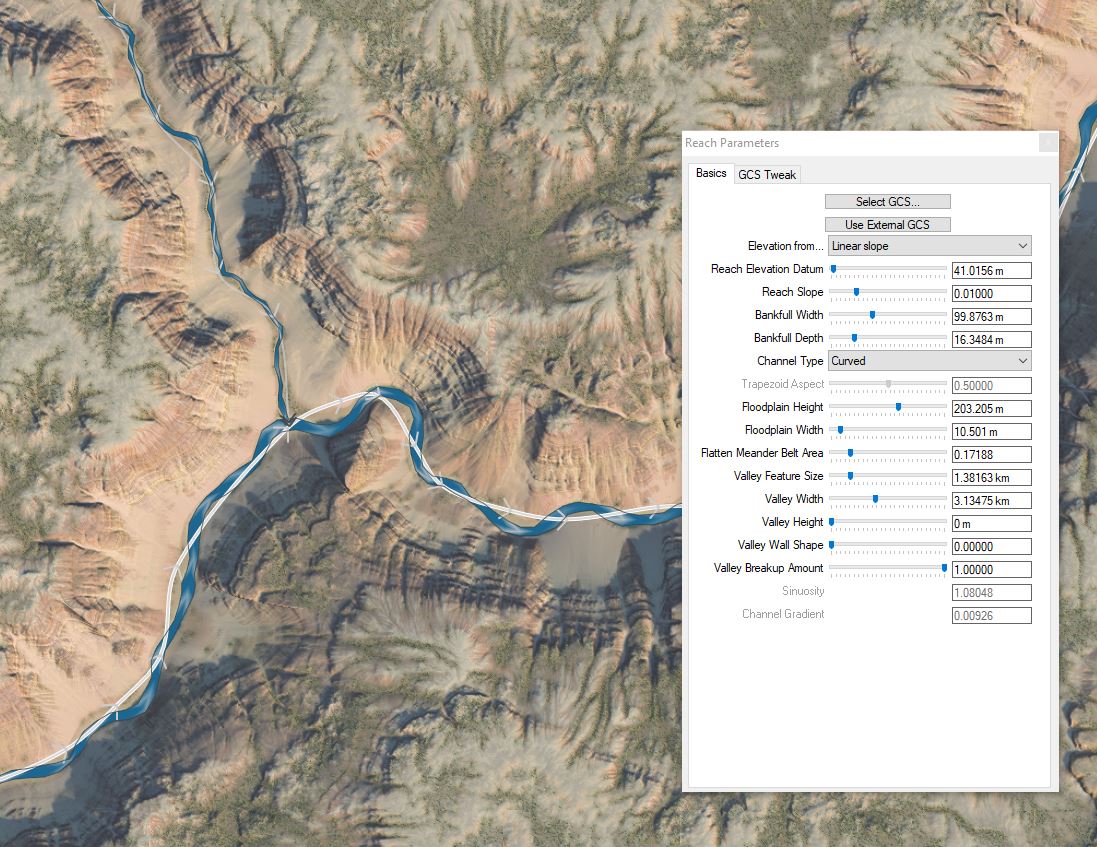
Task: Click the Reach Slope value box
Action: 990,294
